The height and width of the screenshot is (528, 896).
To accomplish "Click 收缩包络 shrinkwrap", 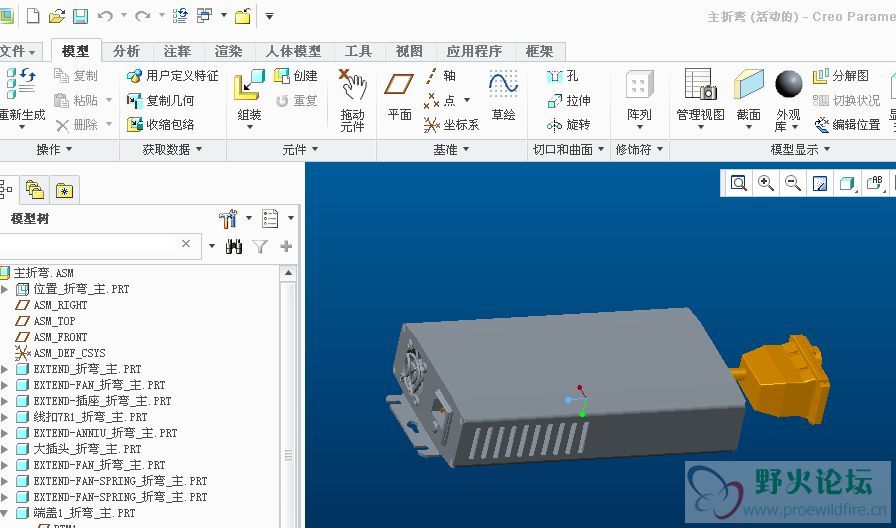I will click(x=161, y=125).
